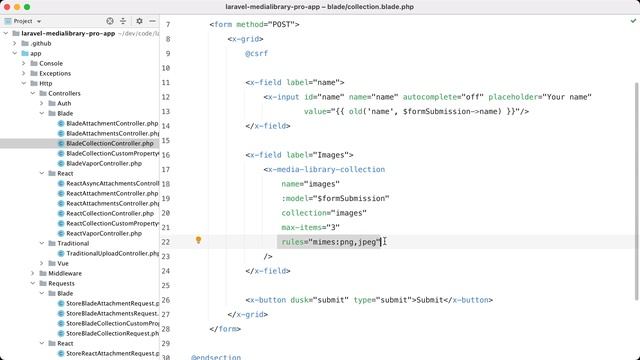Screen dimensions: 640x360
Task: Collapse the Traditional folder
Action: pos(42,243)
